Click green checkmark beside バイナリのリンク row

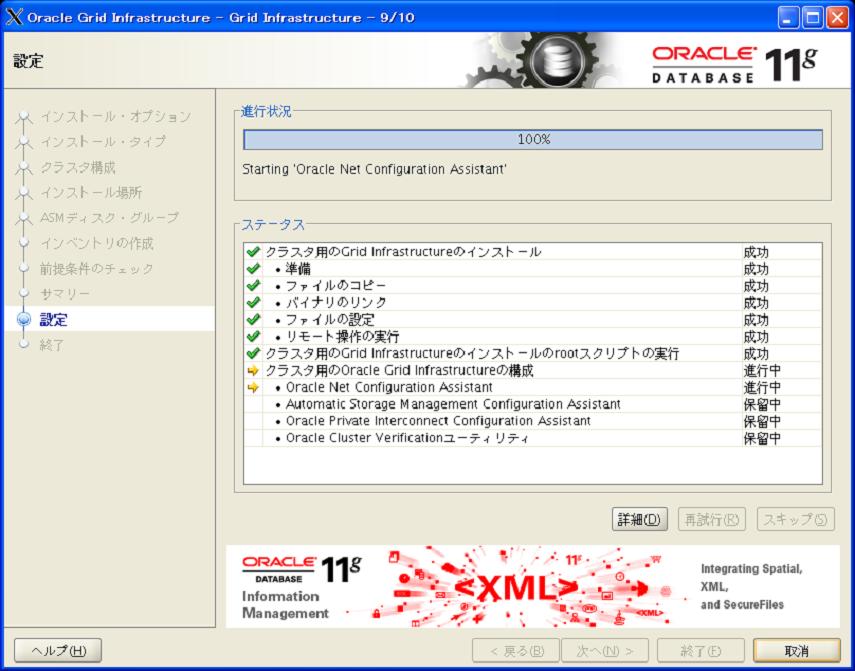pyautogui.click(x=253, y=303)
